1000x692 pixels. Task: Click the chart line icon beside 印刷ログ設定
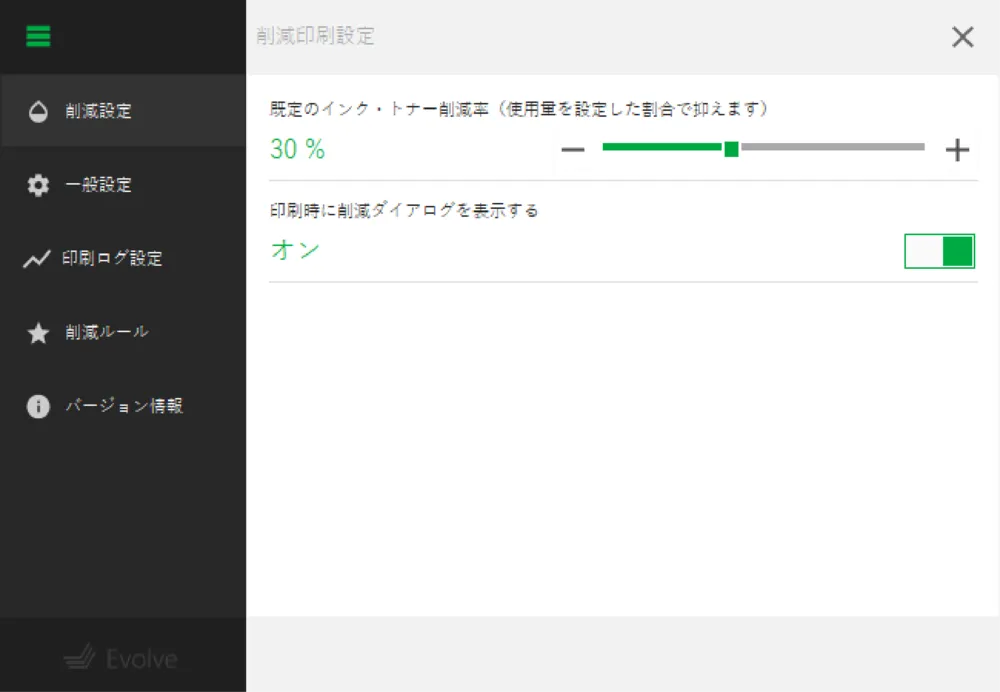(37, 259)
